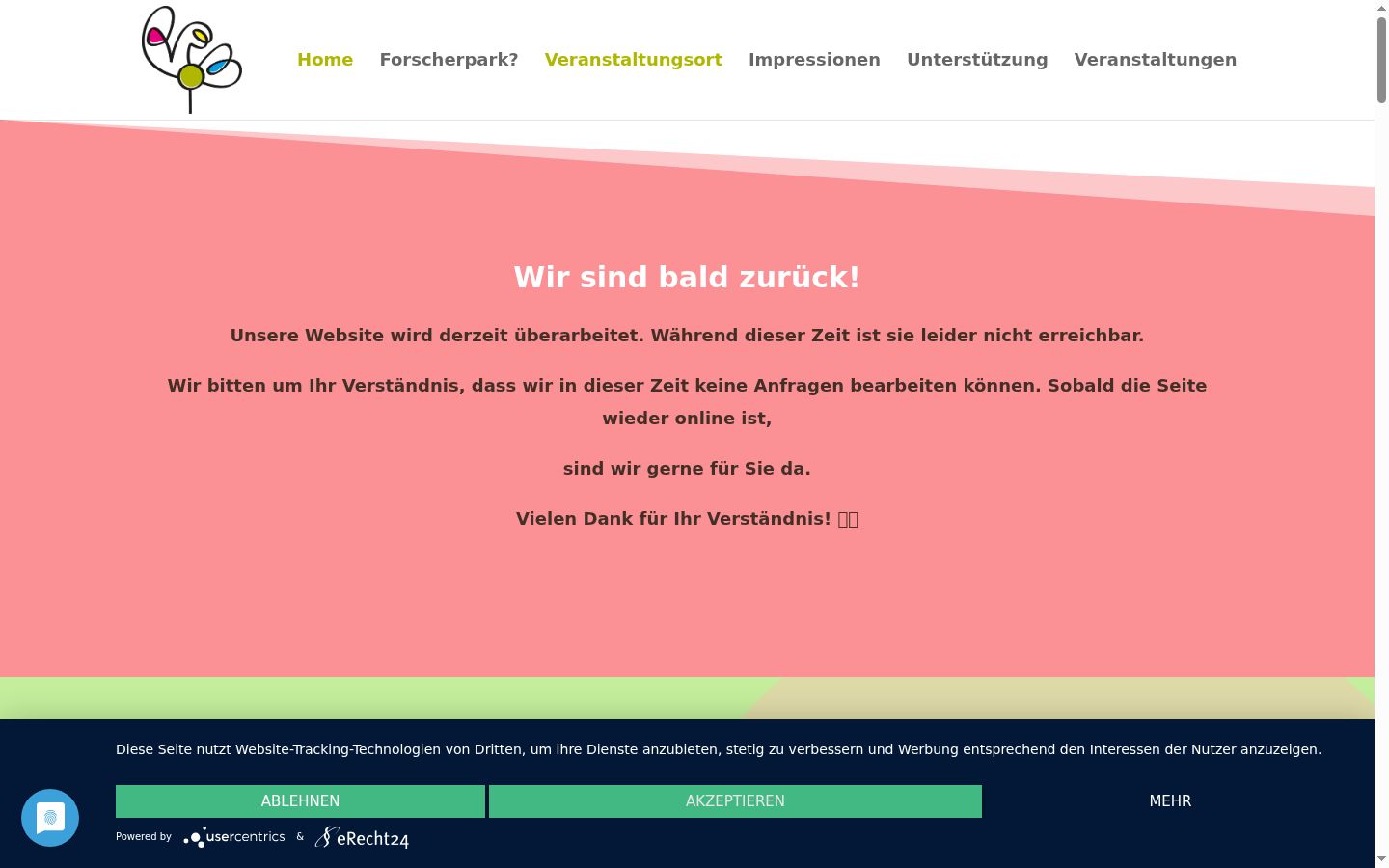Screen dimensions: 1389x868
Task: Open the eRecht24 logo link
Action: point(362,837)
